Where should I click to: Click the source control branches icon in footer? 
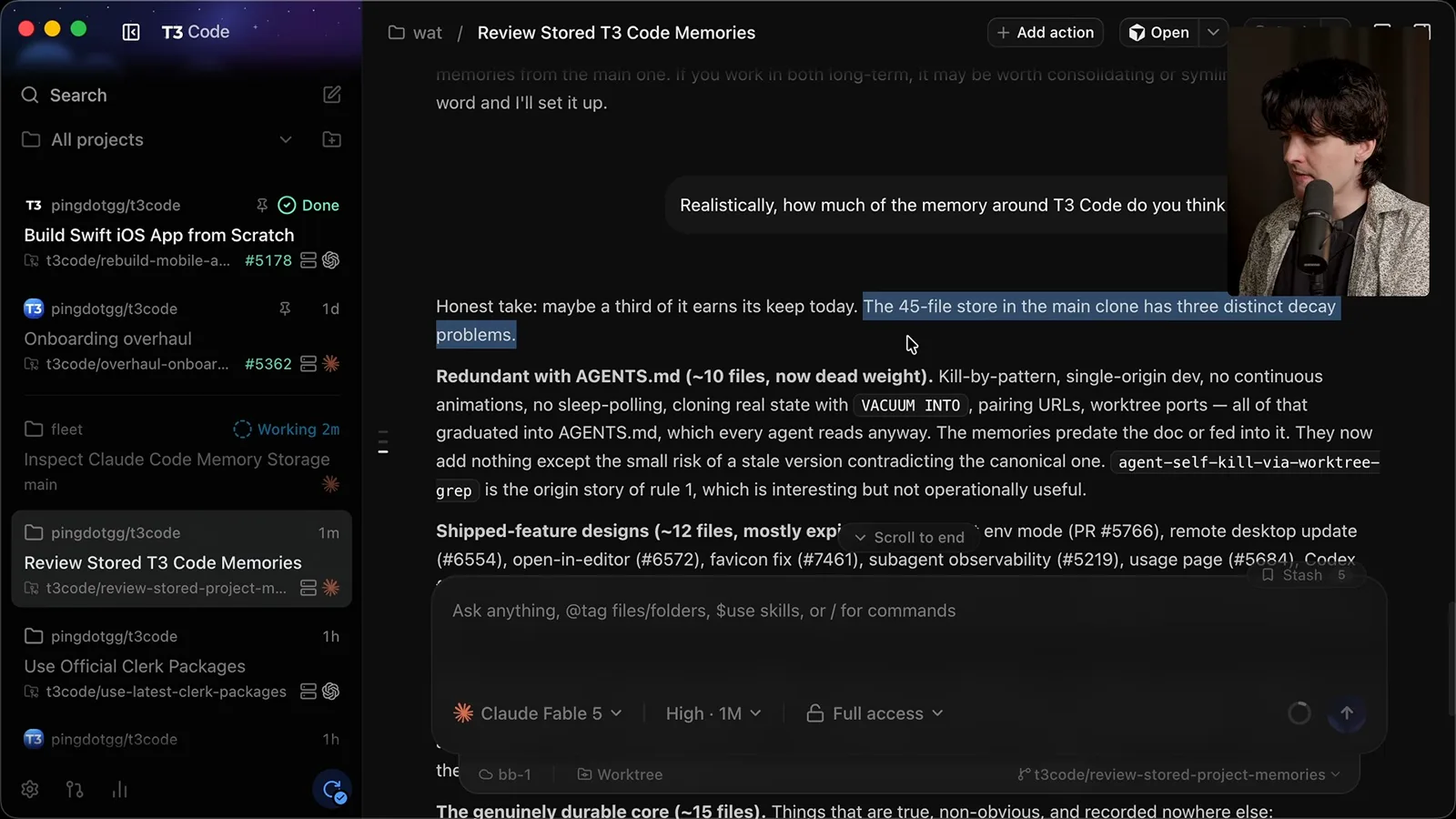click(x=75, y=789)
